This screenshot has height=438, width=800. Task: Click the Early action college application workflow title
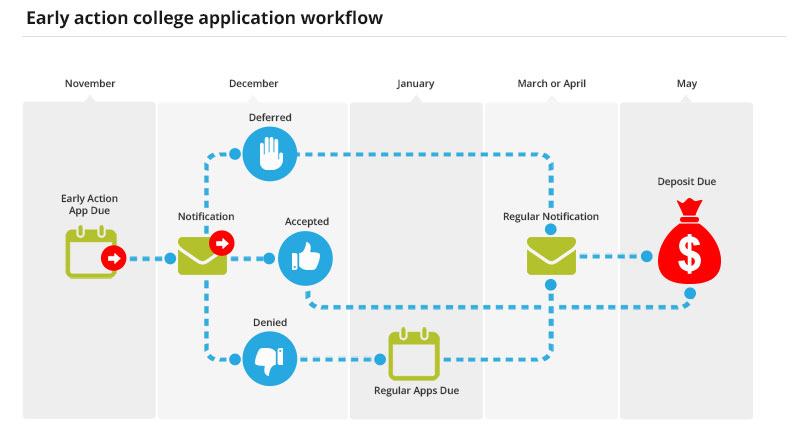(x=204, y=18)
